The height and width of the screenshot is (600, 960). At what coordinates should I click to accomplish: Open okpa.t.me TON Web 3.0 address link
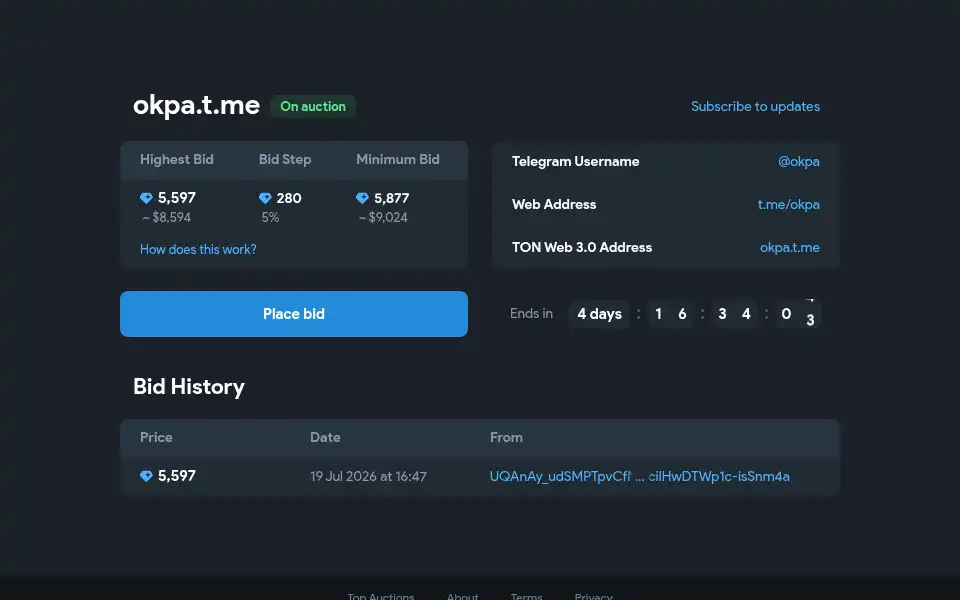(790, 247)
